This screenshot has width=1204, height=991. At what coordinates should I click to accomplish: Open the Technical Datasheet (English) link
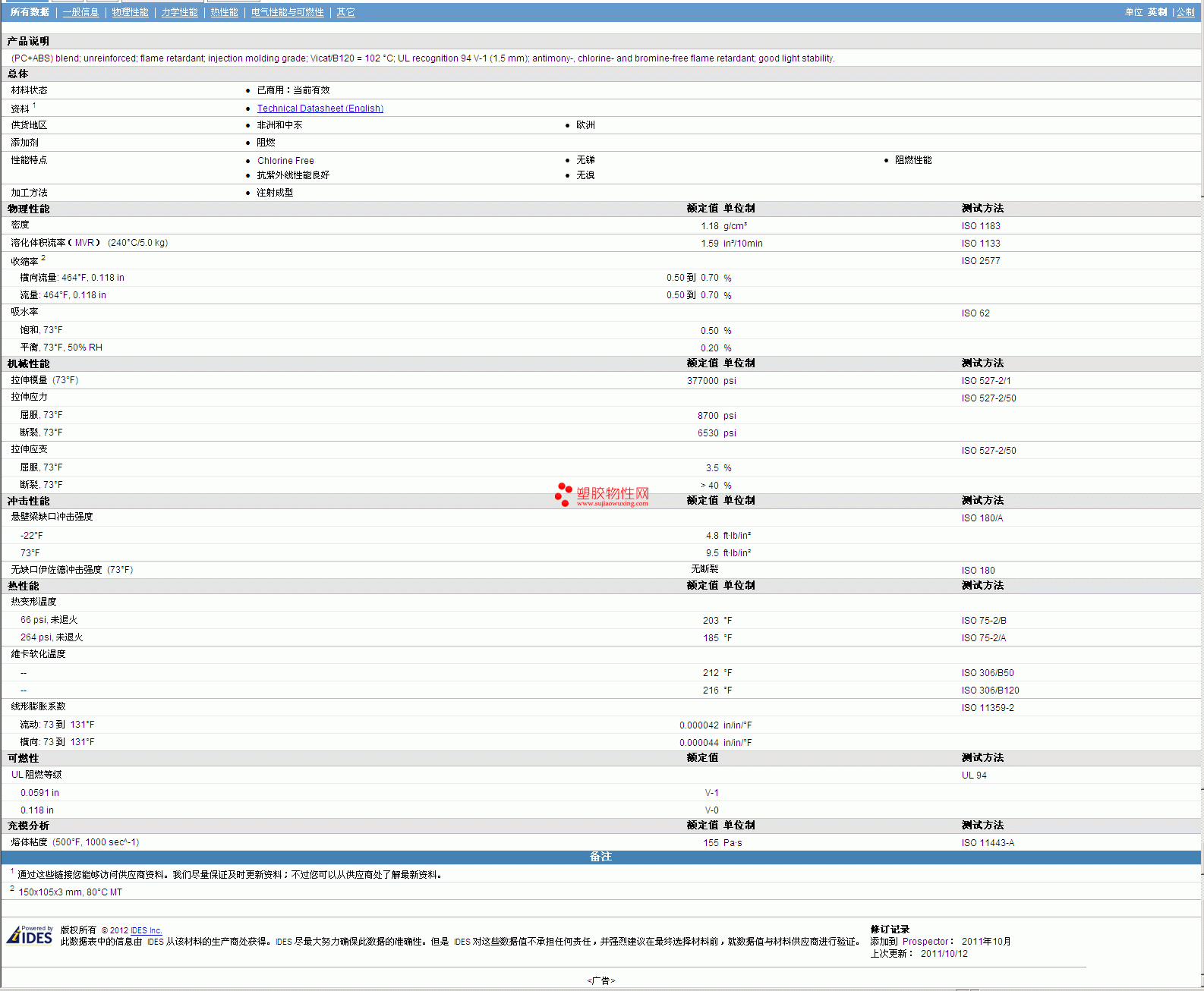click(320, 109)
